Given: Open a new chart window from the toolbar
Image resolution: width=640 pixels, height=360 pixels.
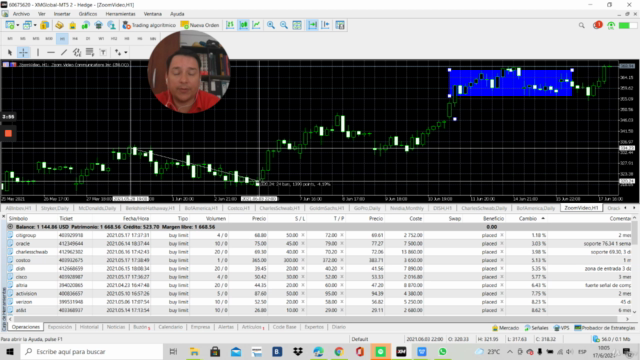Looking at the screenshot, I should pyautogui.click(x=10, y=25).
